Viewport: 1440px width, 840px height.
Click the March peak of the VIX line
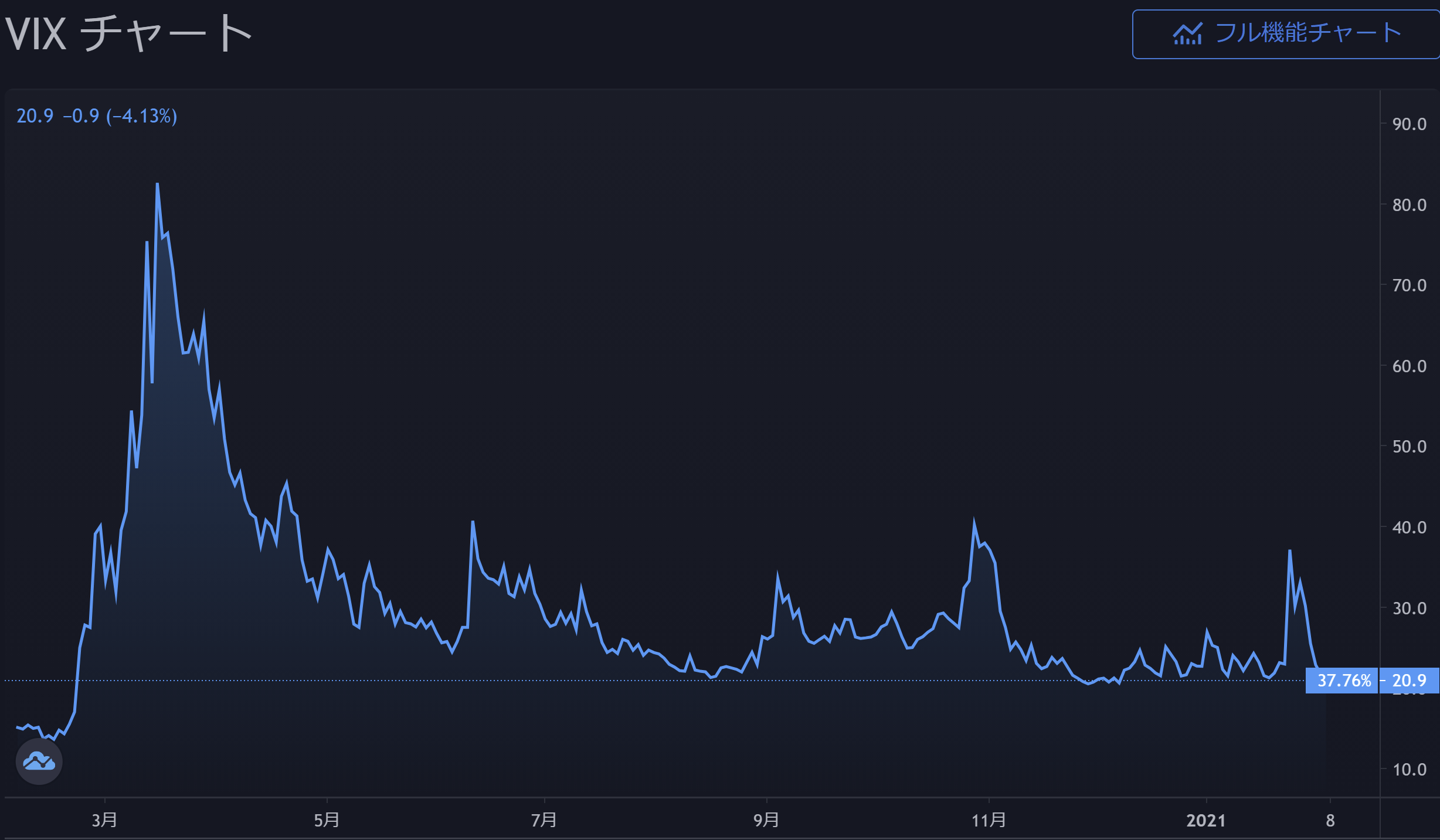pyautogui.click(x=157, y=185)
